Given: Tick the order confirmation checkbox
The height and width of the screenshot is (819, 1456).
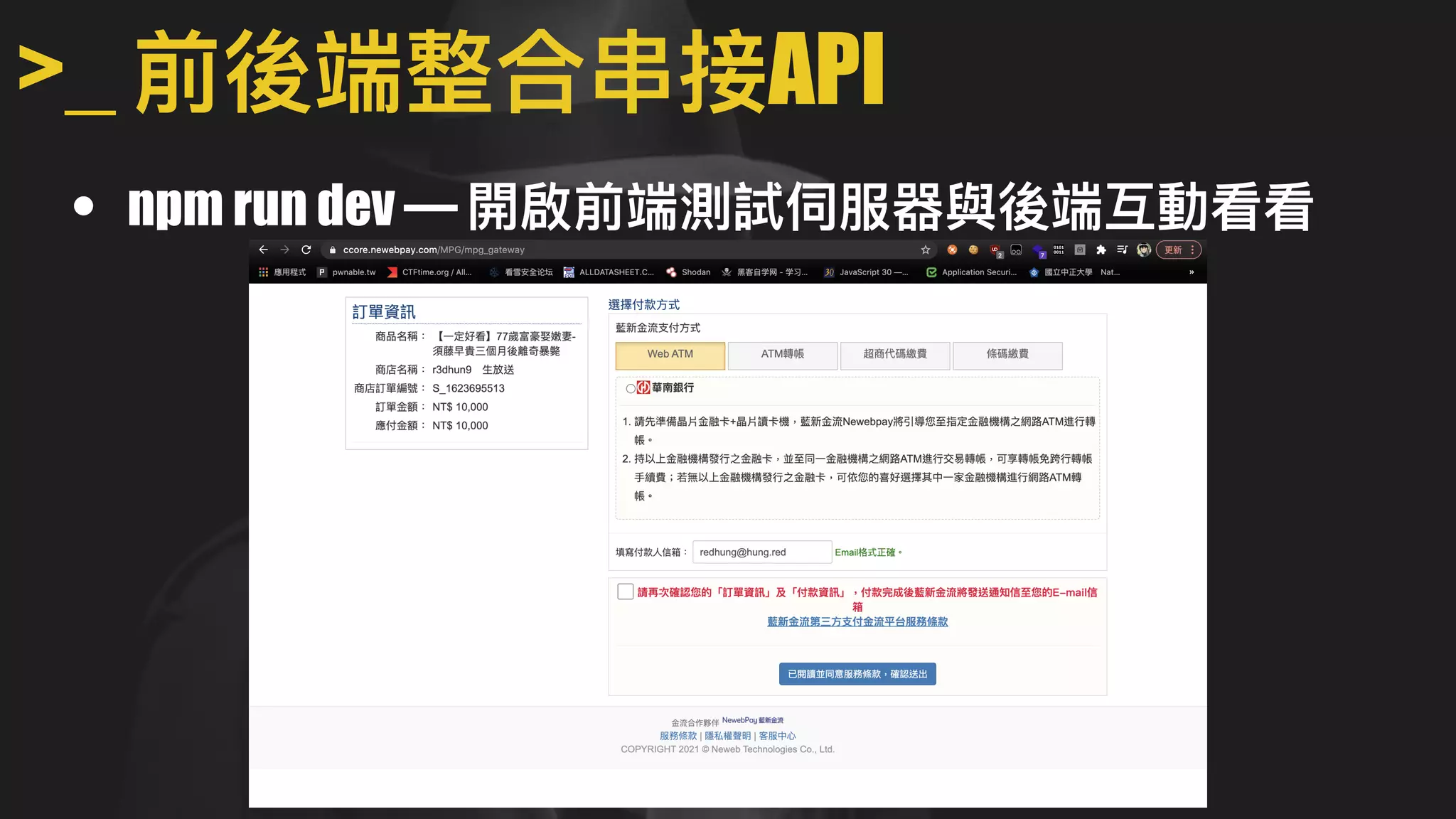Looking at the screenshot, I should point(626,591).
